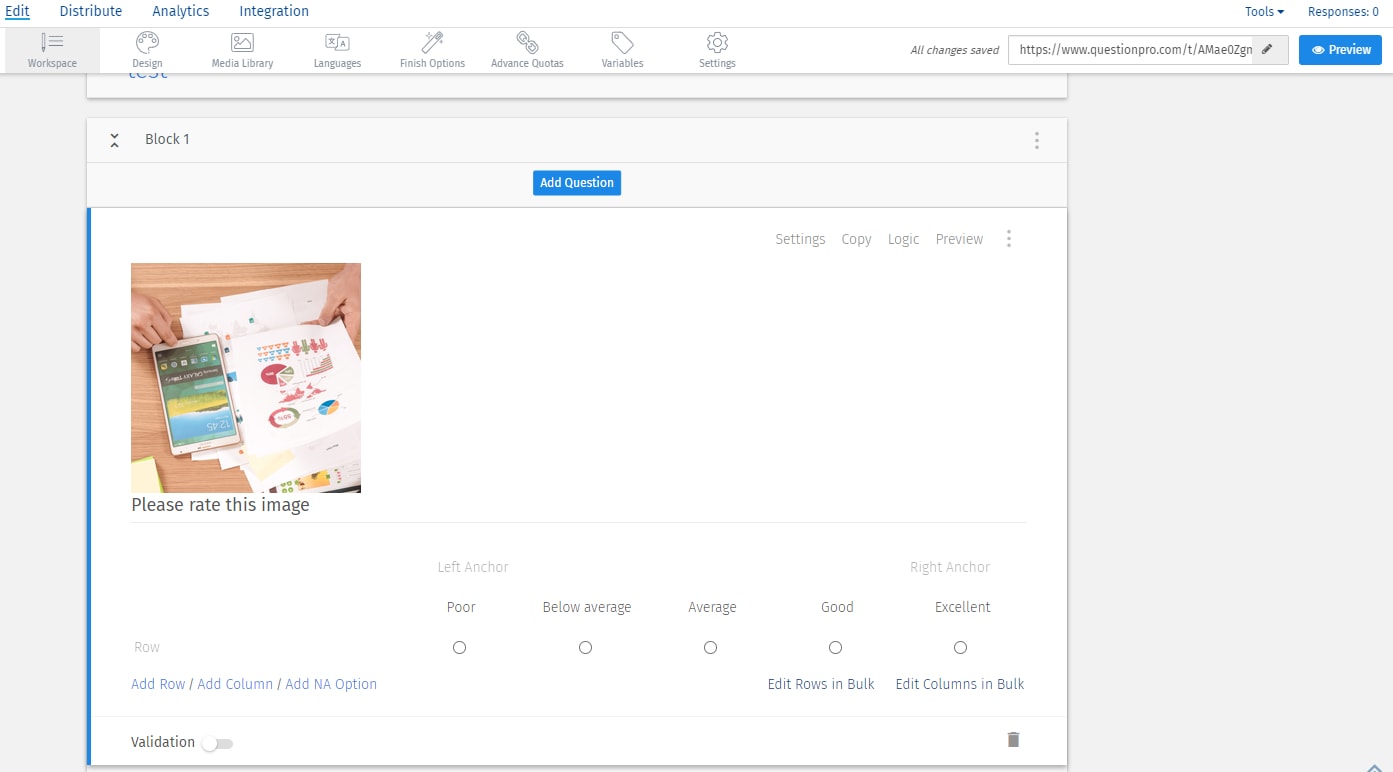Open the Media Library

point(241,49)
